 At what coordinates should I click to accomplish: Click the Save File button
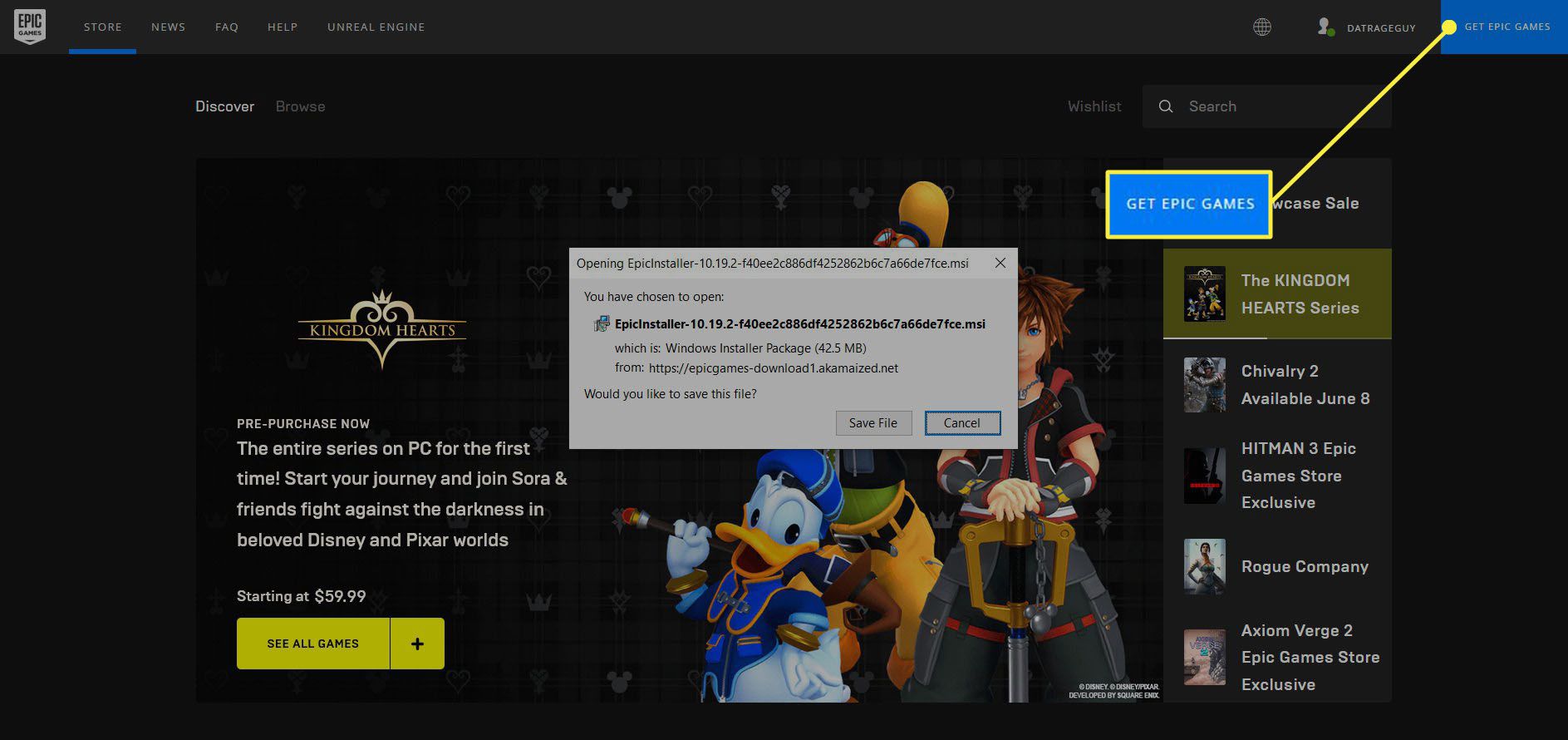(873, 423)
